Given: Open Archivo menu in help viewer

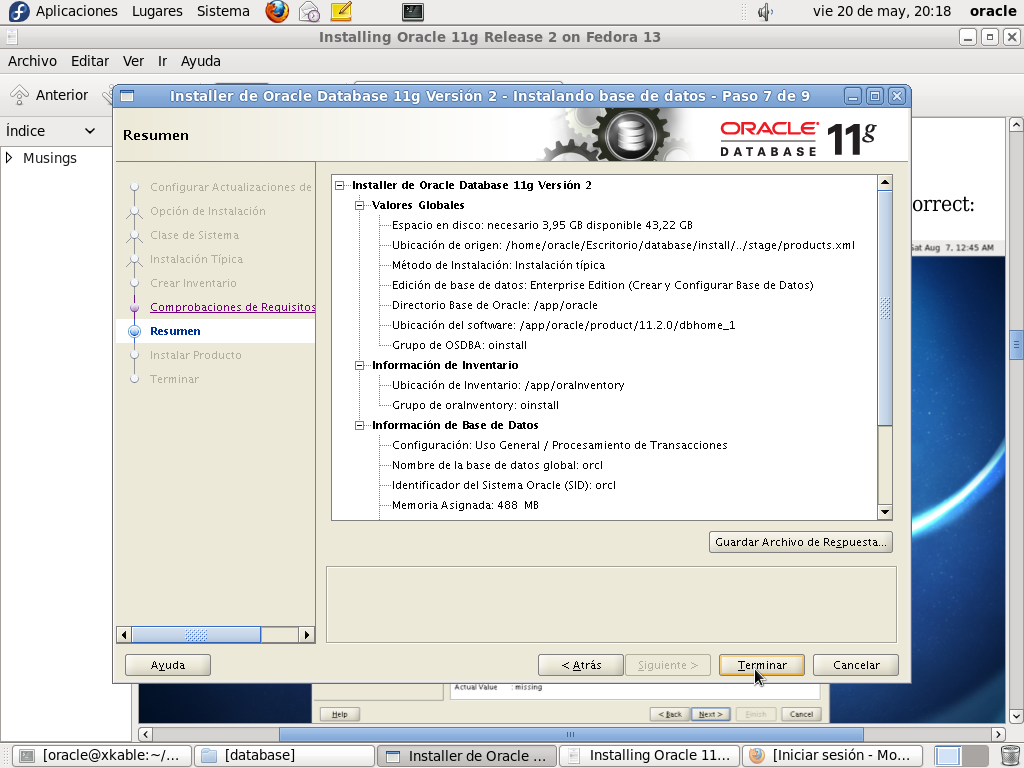Looking at the screenshot, I should click(32, 61).
